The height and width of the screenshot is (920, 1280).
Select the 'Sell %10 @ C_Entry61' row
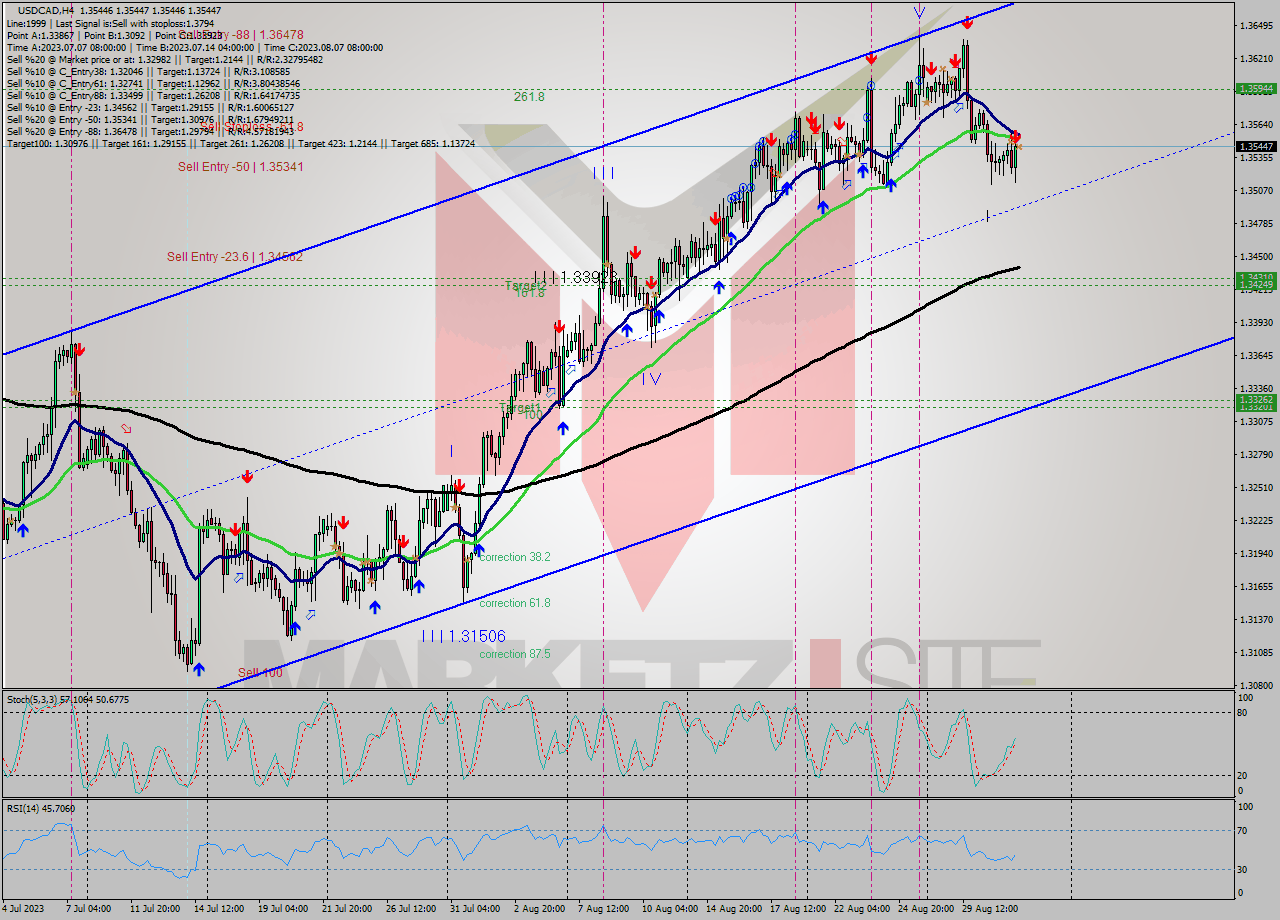tap(152, 83)
